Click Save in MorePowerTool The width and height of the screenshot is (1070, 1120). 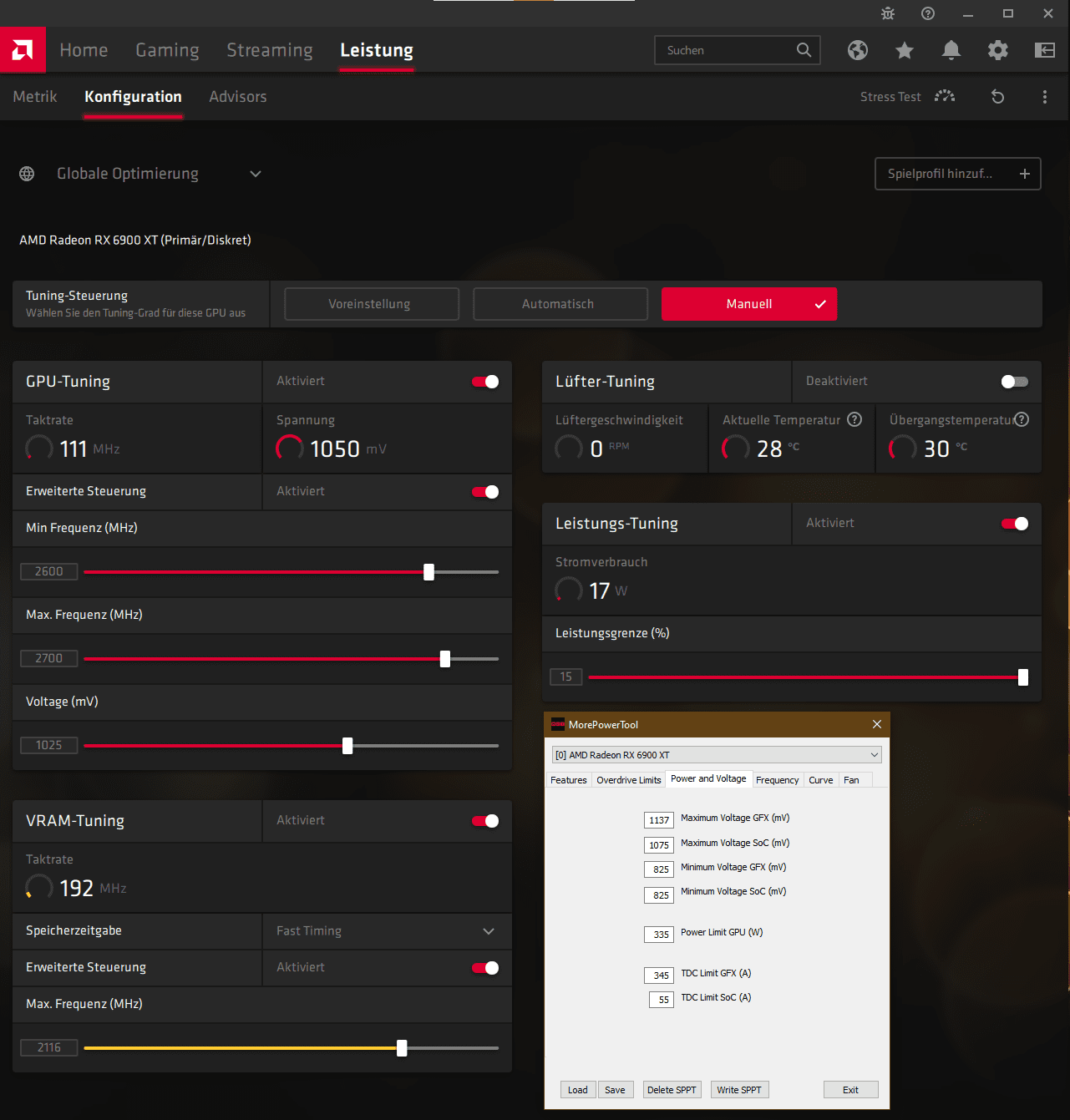click(x=615, y=1090)
